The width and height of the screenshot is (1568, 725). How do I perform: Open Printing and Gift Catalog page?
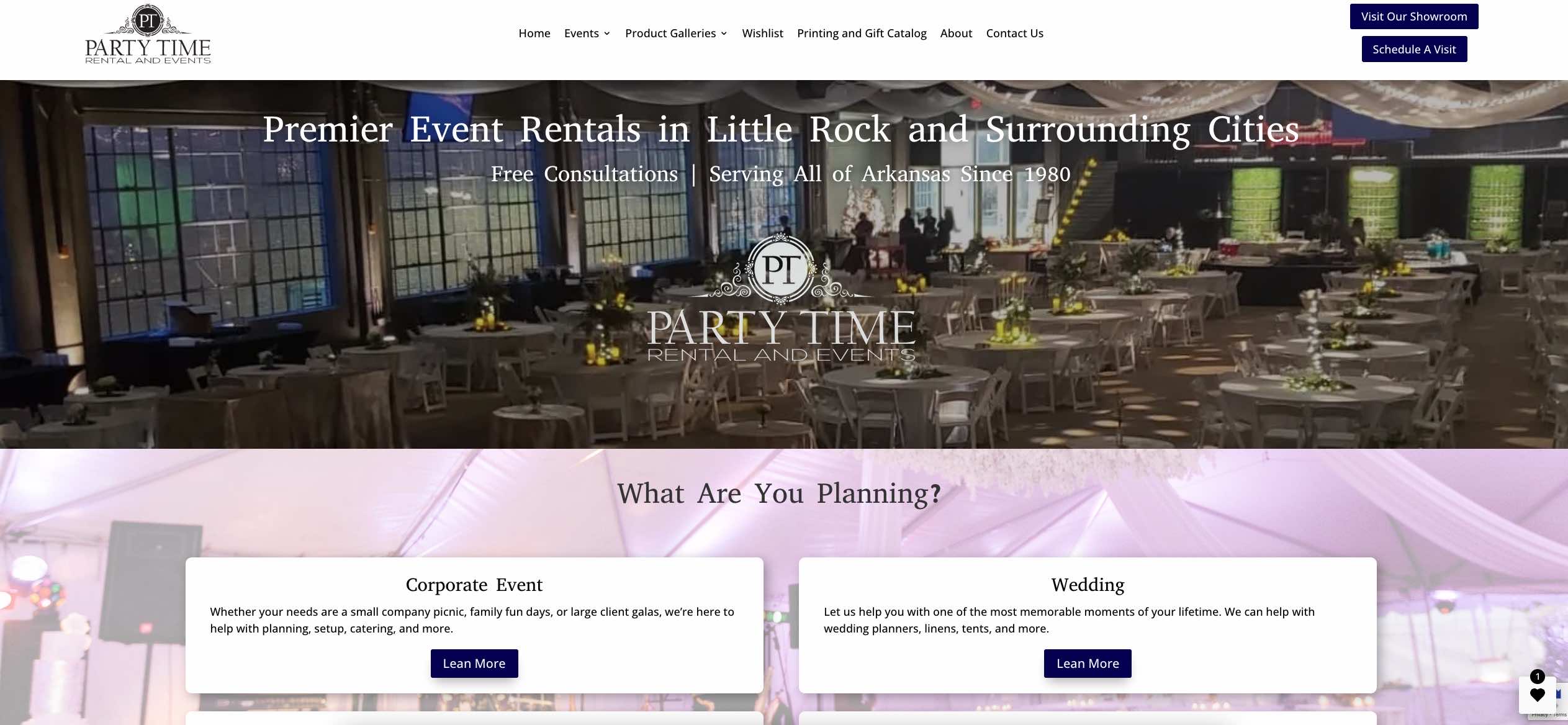click(862, 34)
